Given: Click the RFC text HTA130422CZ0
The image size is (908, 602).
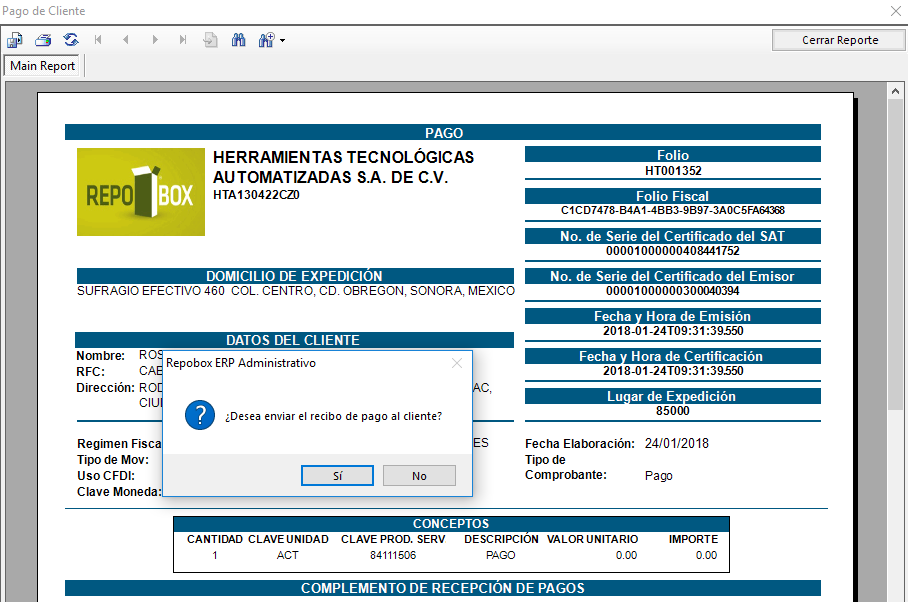Looking at the screenshot, I should point(257,194).
